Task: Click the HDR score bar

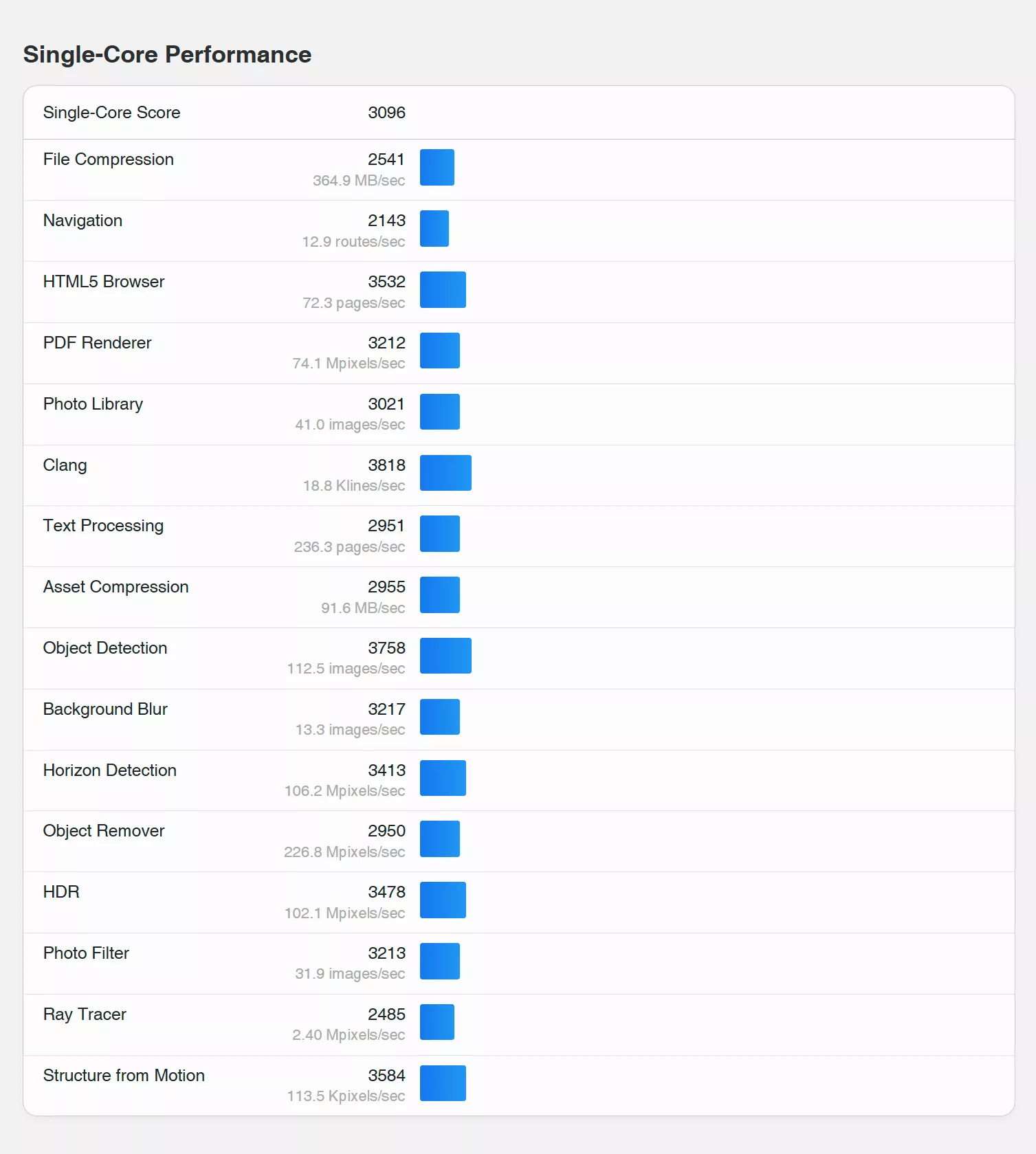Action: click(x=443, y=900)
